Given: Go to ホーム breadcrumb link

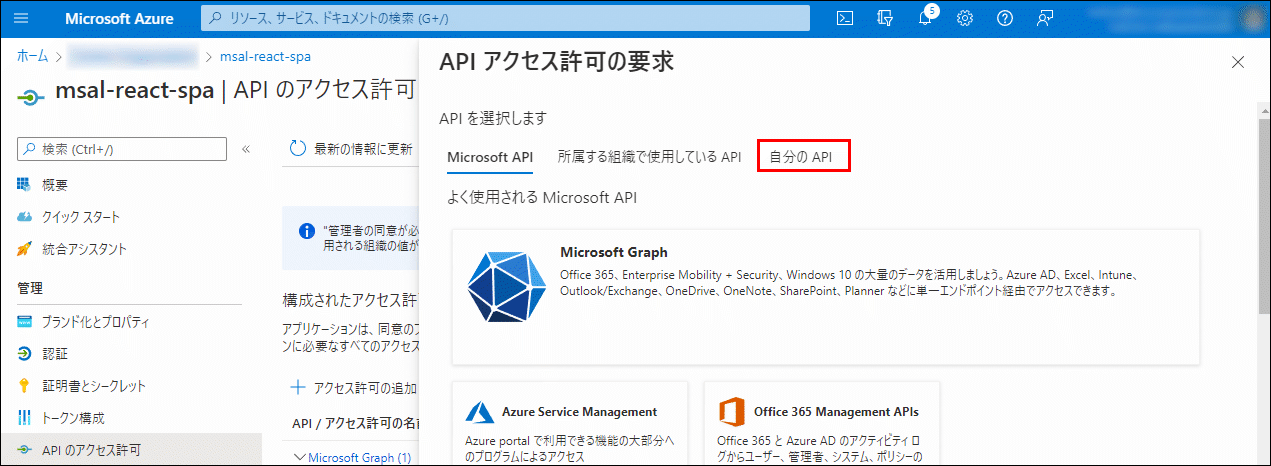Looking at the screenshot, I should (32, 57).
